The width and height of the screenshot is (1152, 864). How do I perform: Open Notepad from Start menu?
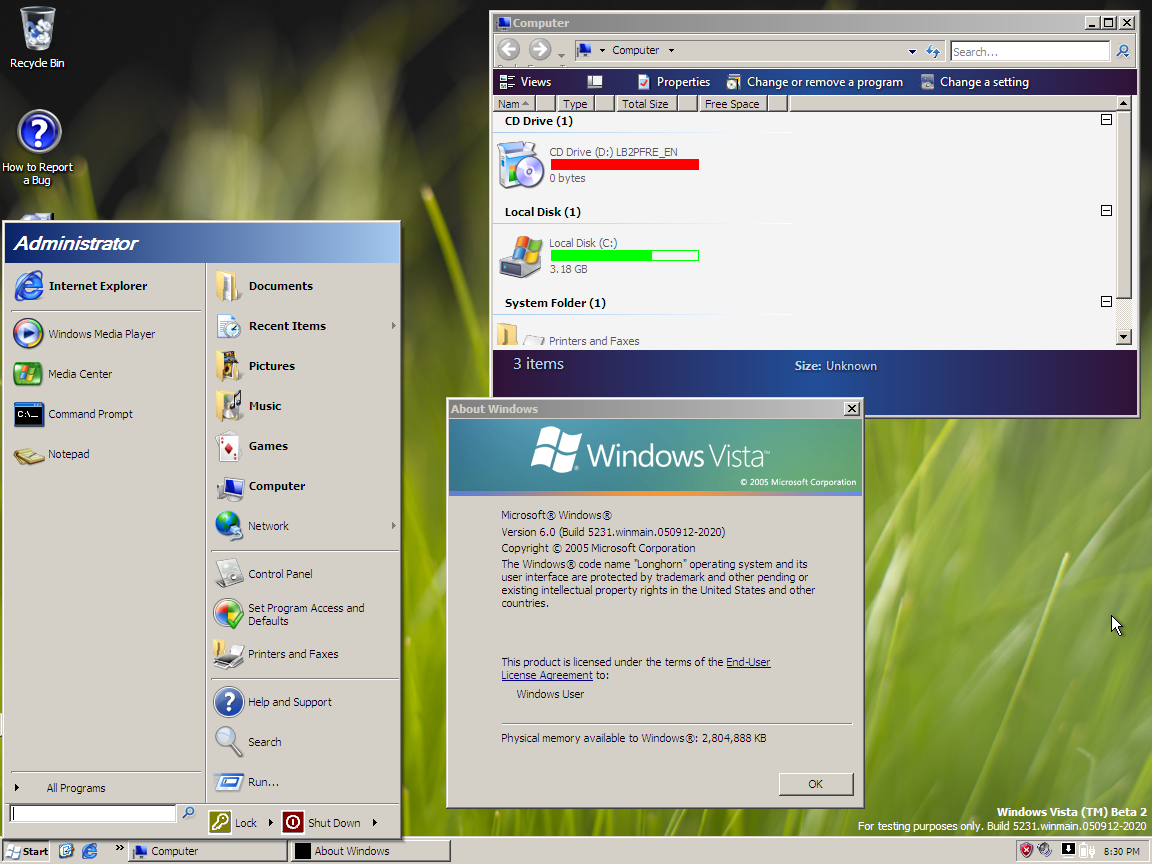pyautogui.click(x=106, y=454)
